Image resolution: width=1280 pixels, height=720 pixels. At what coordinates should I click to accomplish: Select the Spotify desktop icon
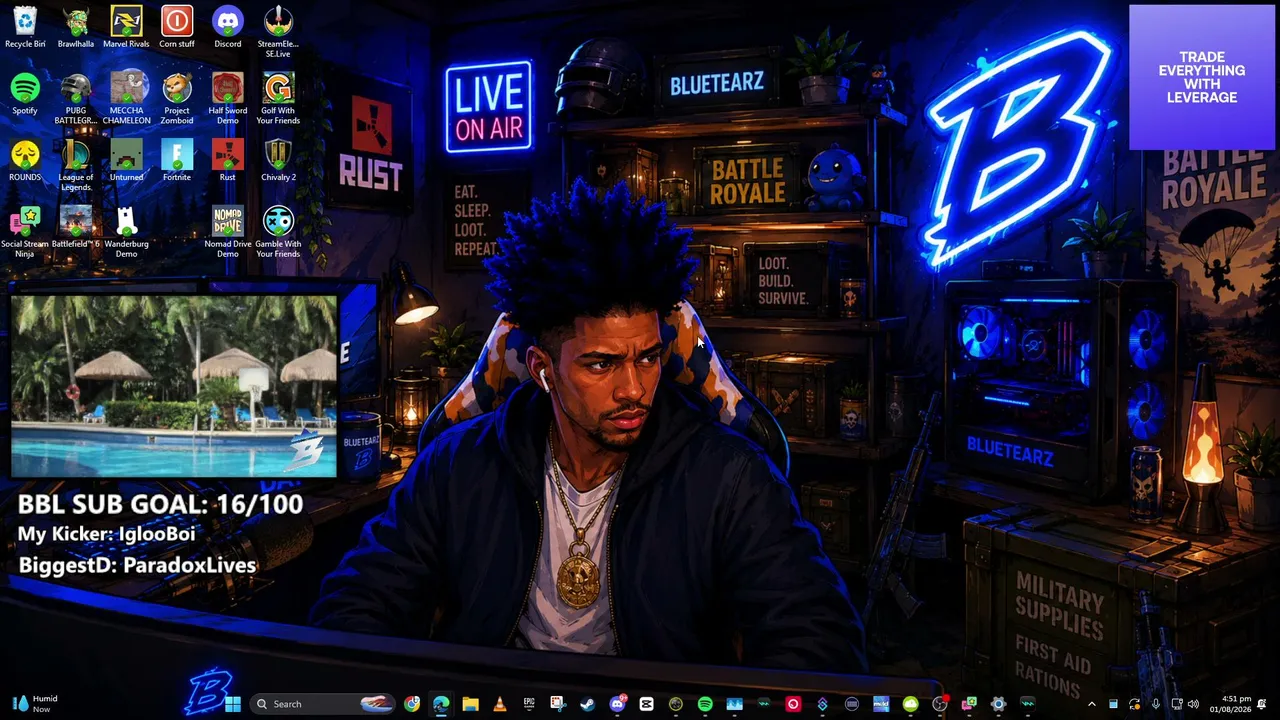click(25, 94)
